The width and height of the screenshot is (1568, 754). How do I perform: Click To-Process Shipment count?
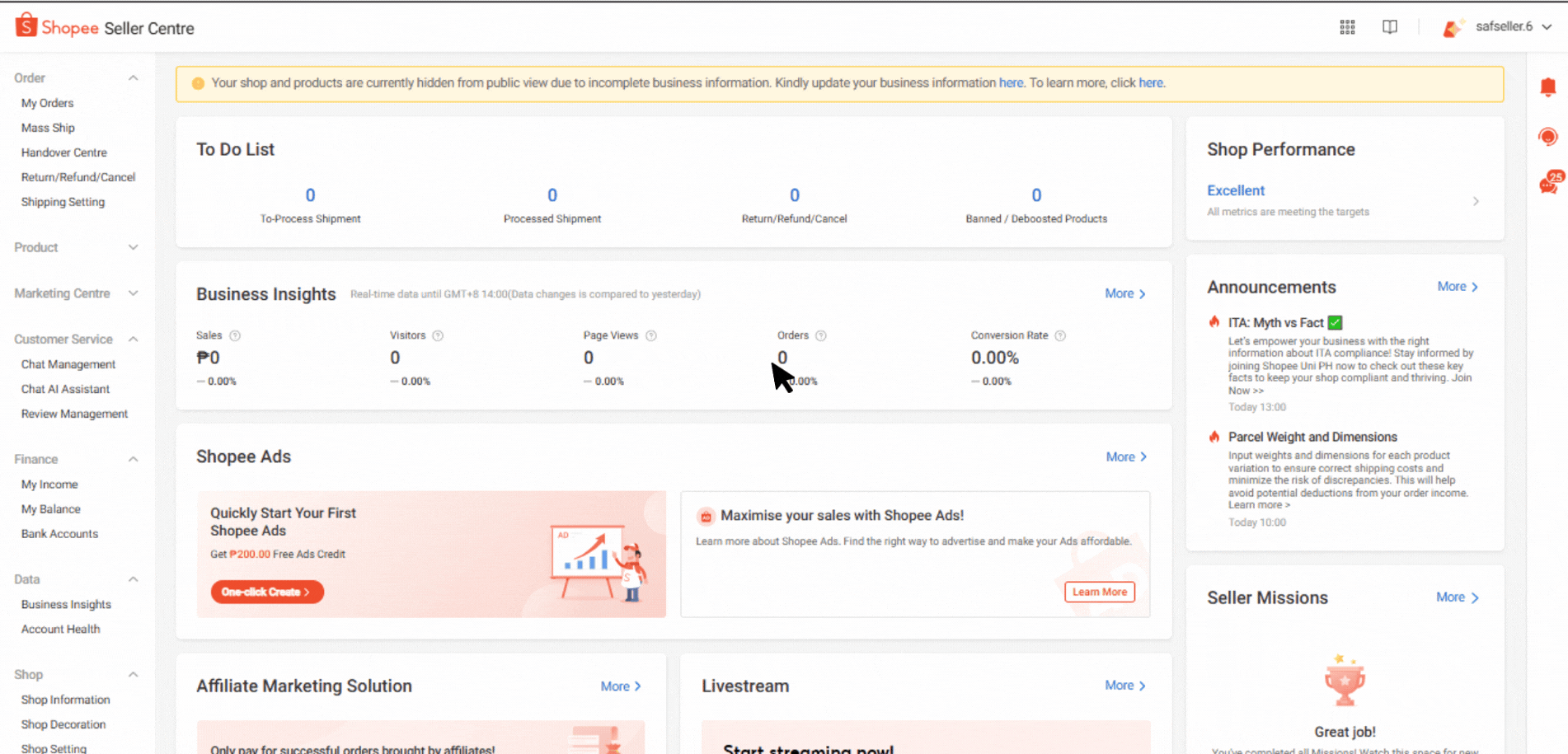310,195
